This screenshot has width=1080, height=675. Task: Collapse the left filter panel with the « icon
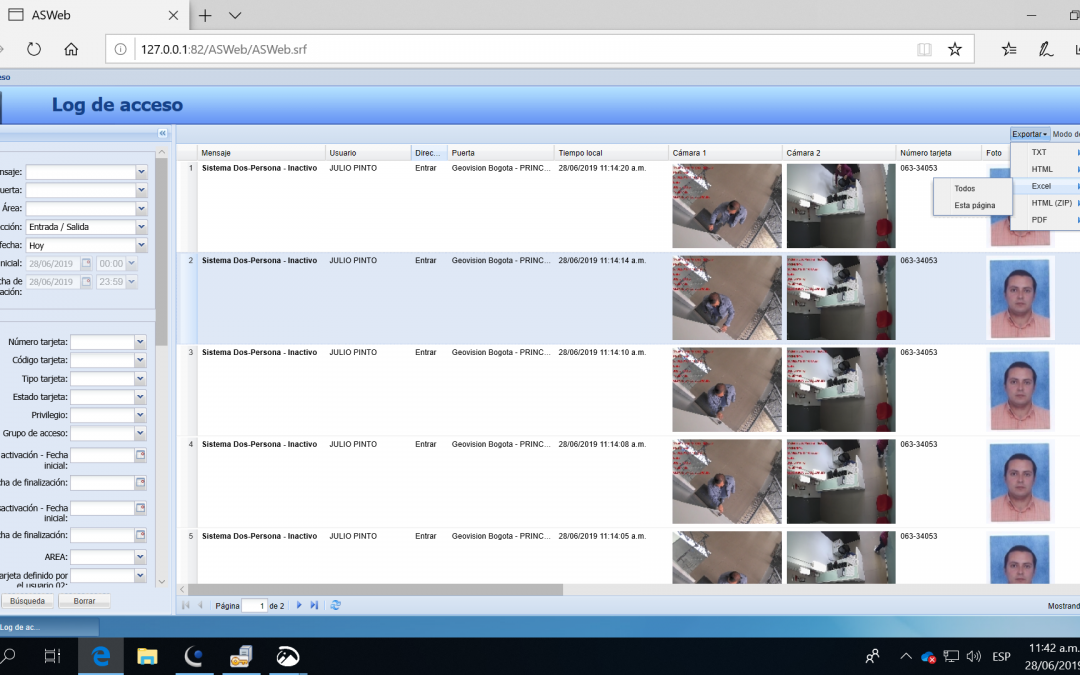(x=163, y=132)
